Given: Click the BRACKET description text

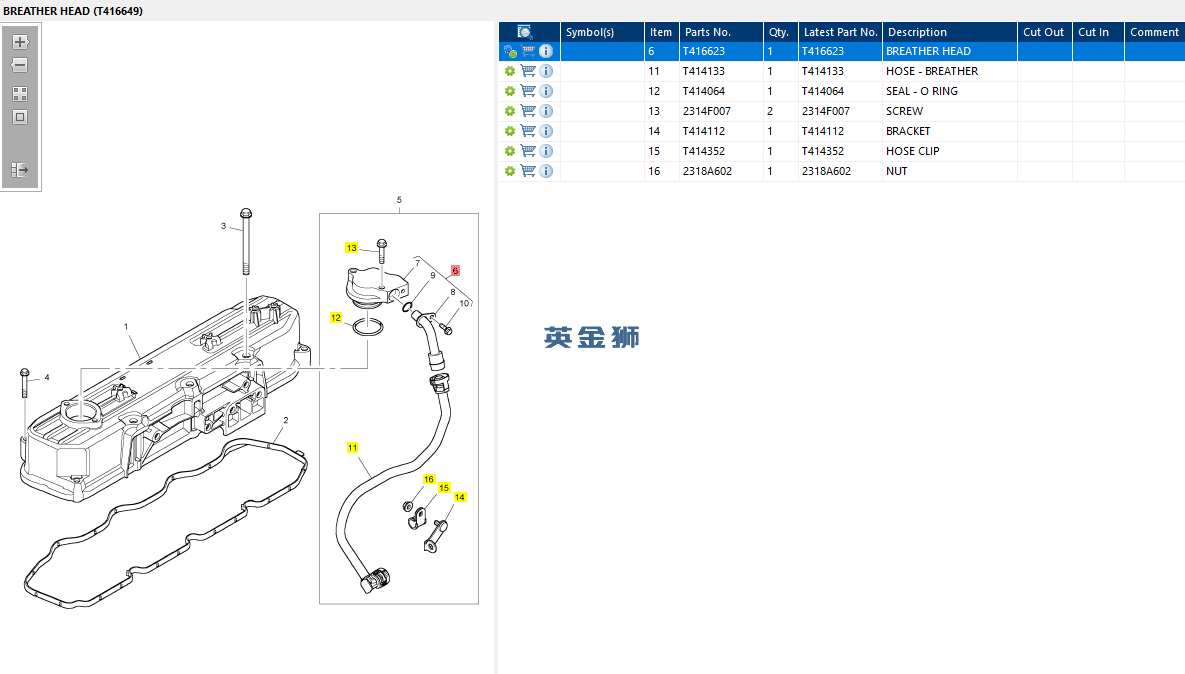Looking at the screenshot, I should (908, 131).
